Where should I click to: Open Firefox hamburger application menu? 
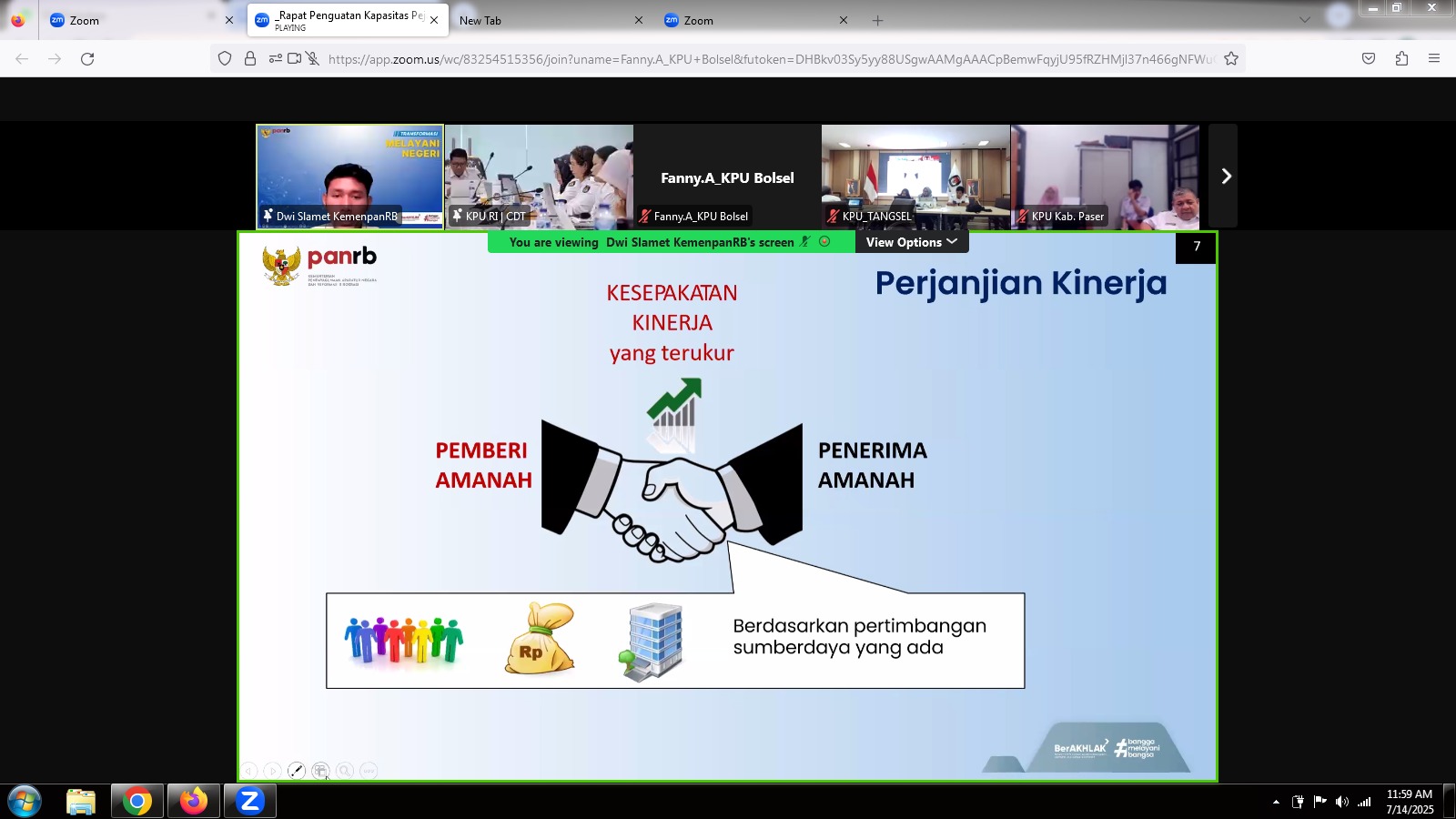pos(1434,59)
